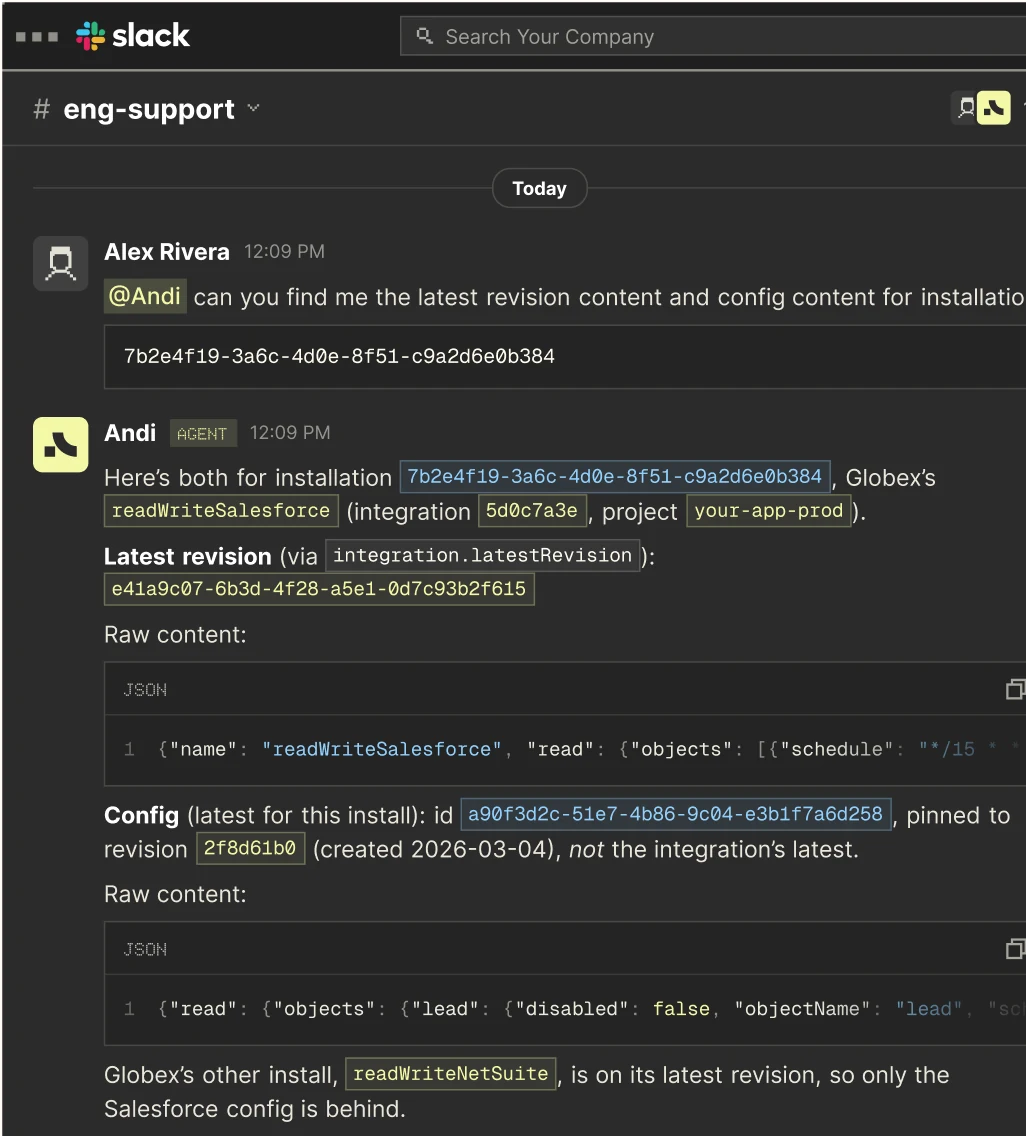The image size is (1026, 1136).
Task: Click the blue installation ID 7b2e4f19 link
Action: click(614, 477)
